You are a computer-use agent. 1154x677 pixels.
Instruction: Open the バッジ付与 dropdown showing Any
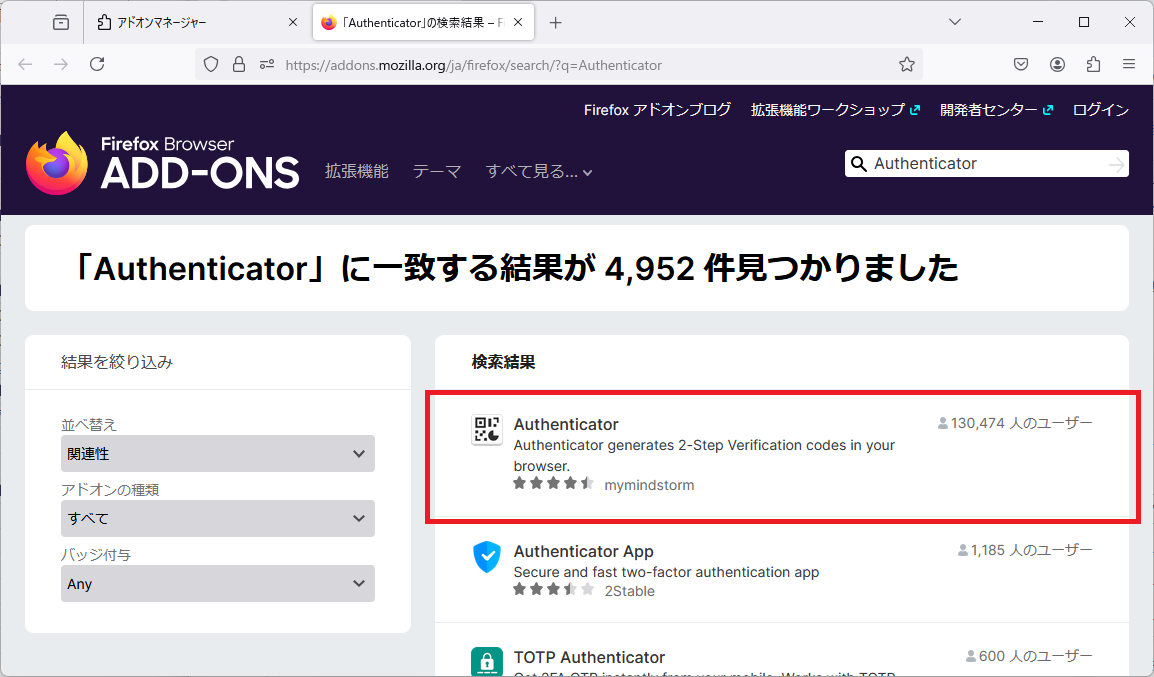(217, 583)
